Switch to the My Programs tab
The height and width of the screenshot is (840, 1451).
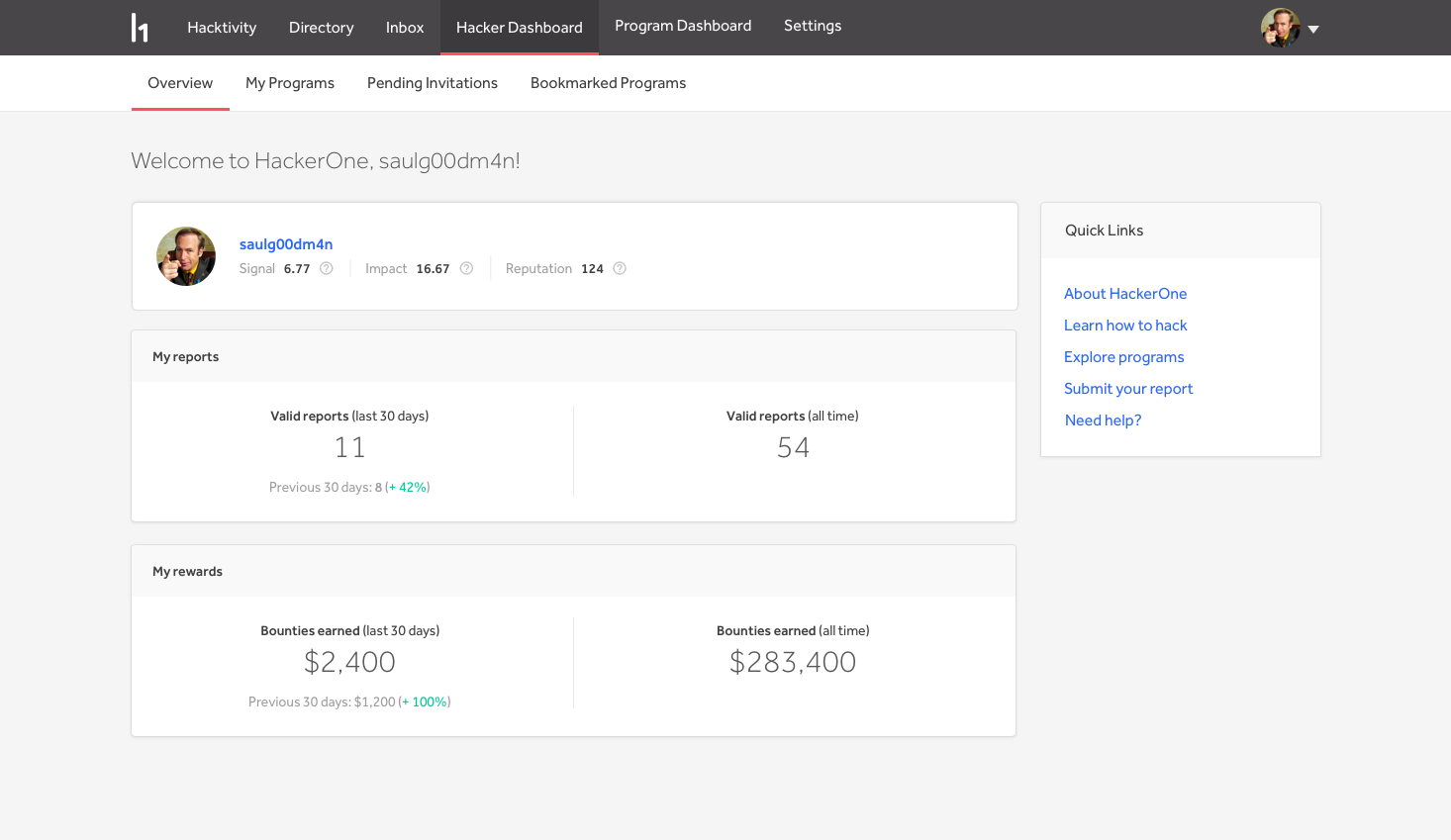[290, 83]
